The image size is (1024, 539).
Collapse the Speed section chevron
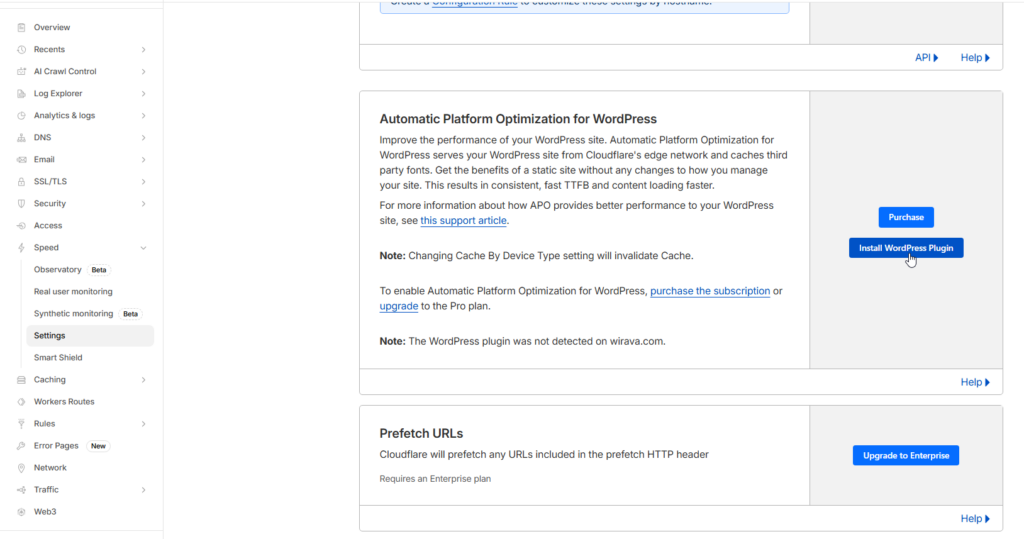143,247
